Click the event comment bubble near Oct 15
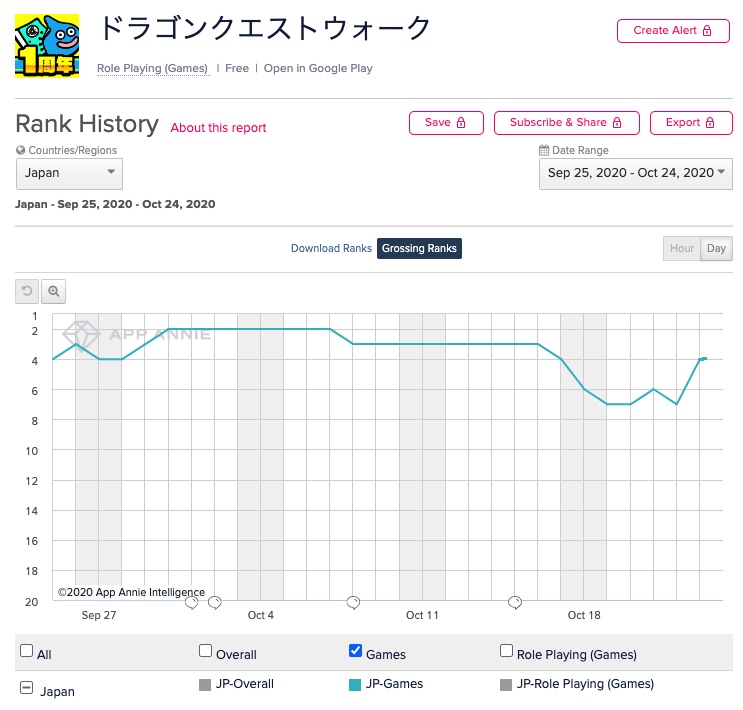The height and width of the screenshot is (710, 743). 515,602
